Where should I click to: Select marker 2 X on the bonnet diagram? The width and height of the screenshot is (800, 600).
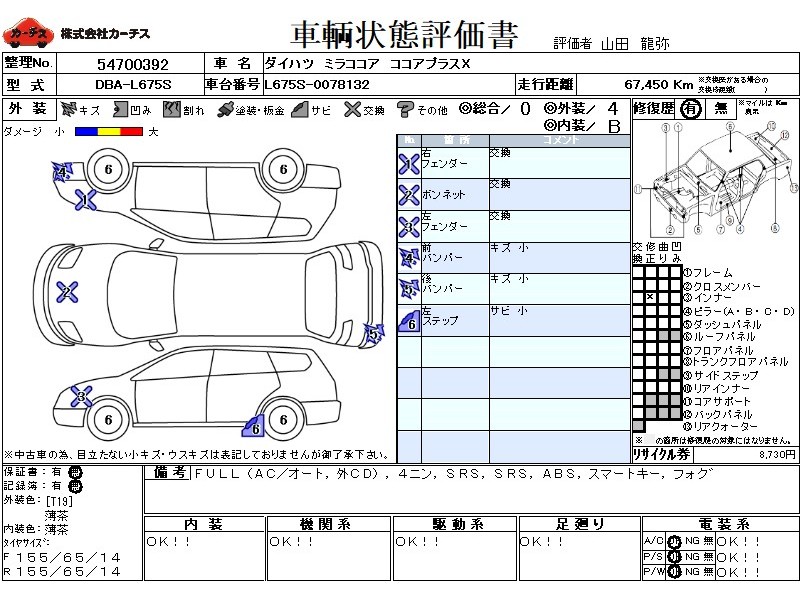[67, 292]
